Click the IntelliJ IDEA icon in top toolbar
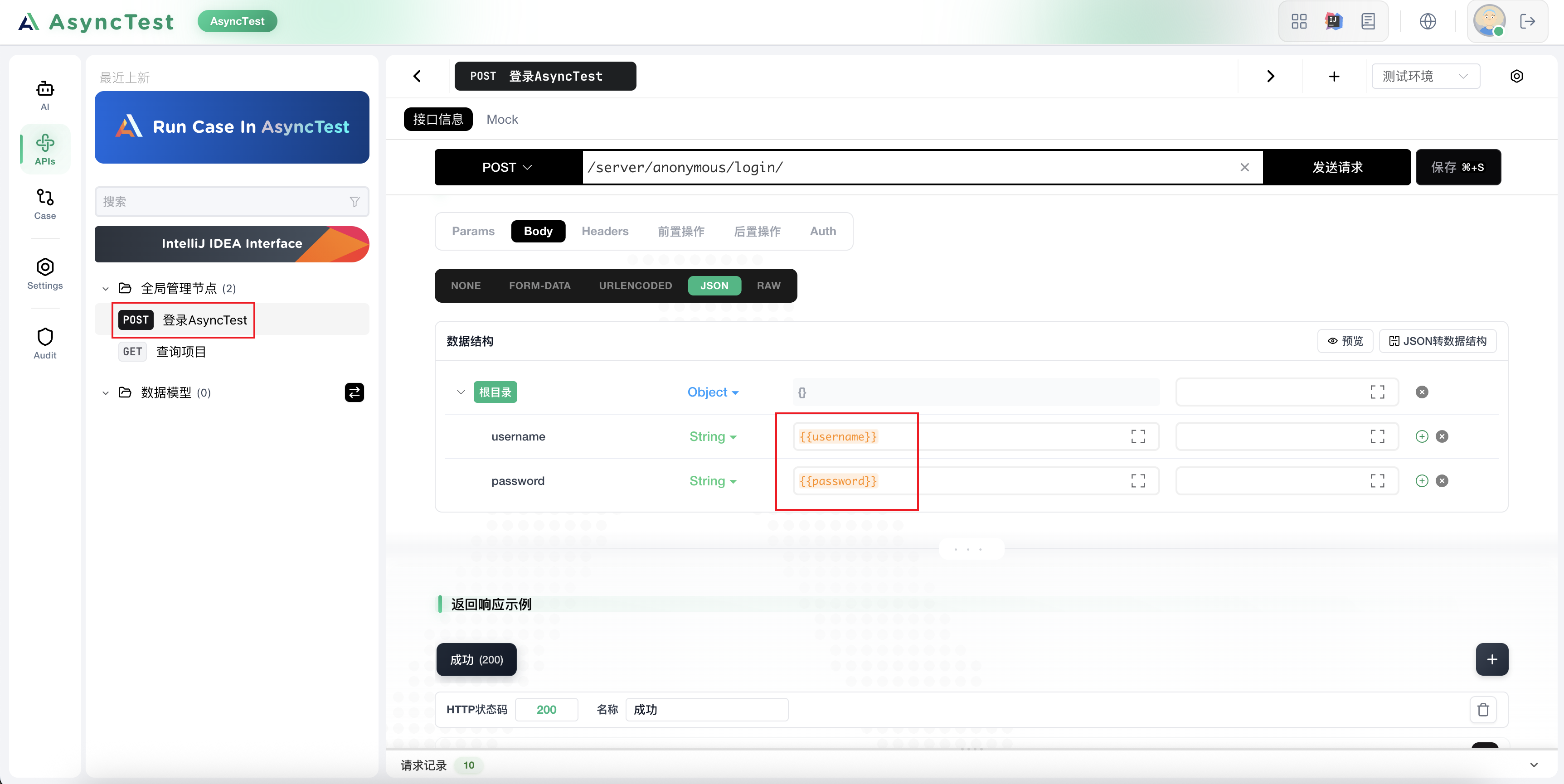 pos(1333,22)
